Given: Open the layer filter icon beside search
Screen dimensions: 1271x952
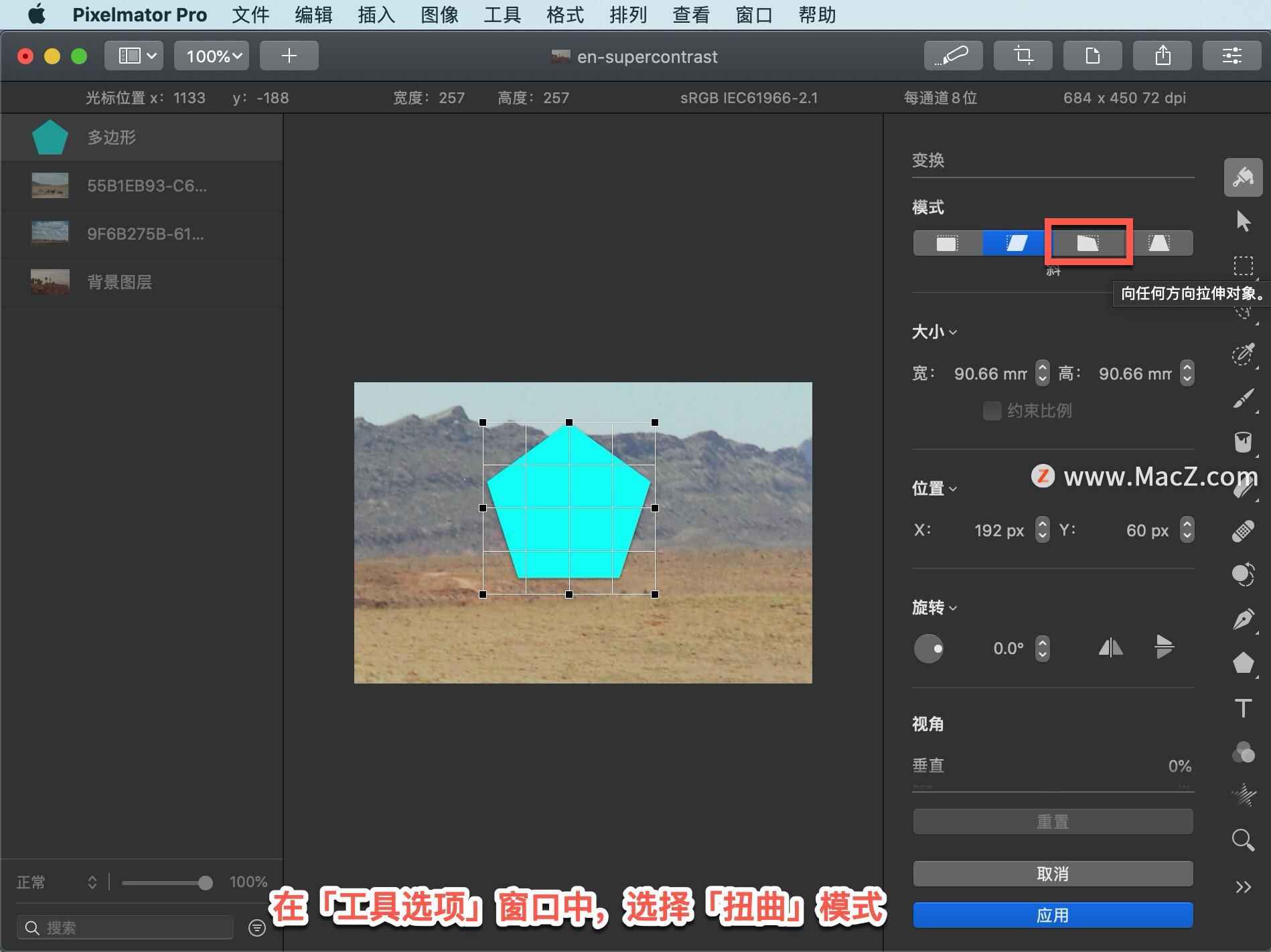Looking at the screenshot, I should click(x=257, y=927).
